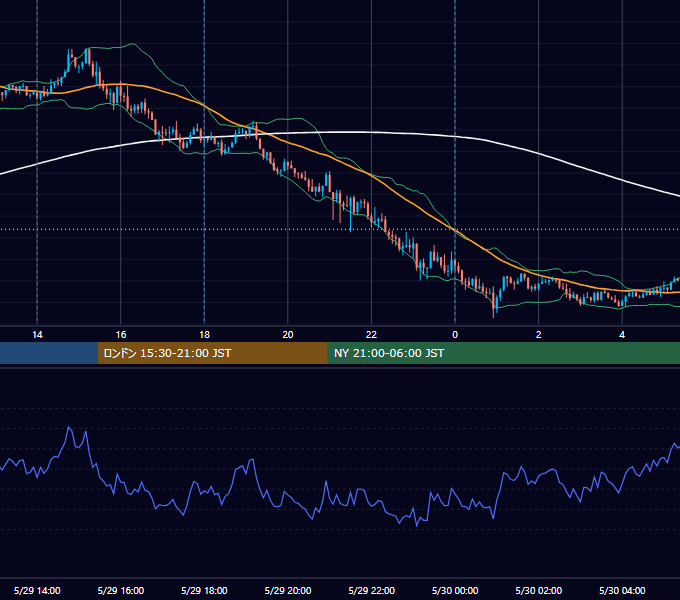This screenshot has width=680, height=600.
Task: Click the 0 hour axis label
Action: [455, 335]
